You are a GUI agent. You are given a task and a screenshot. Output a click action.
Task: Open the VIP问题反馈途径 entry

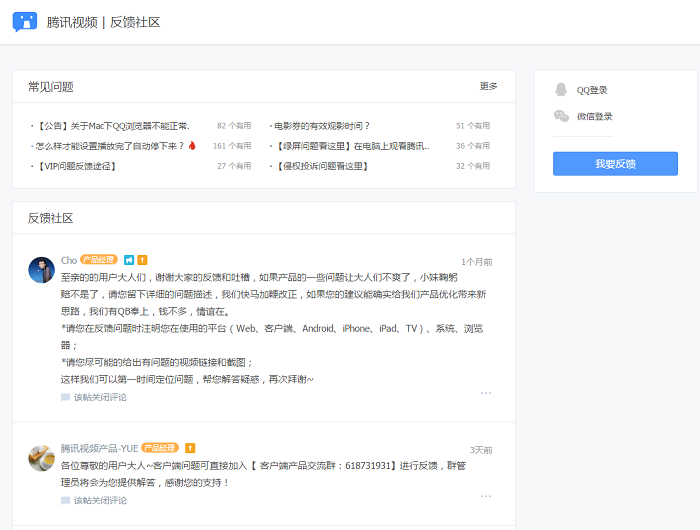(75, 166)
